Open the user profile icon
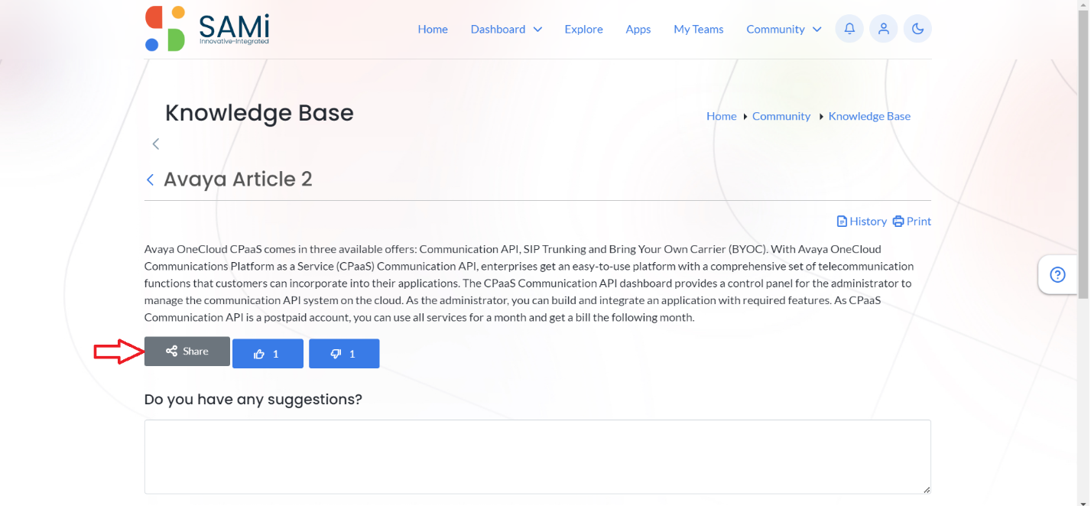Screen dimensions: 1092x512 coord(883,29)
